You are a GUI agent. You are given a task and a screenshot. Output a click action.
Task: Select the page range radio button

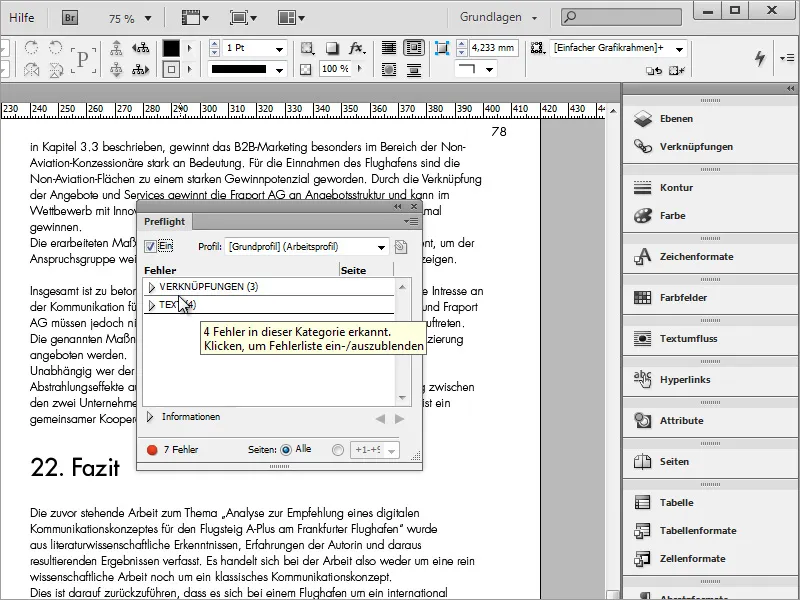(x=337, y=450)
